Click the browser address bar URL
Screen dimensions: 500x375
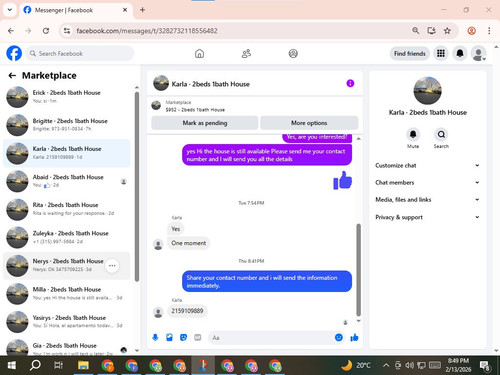pyautogui.click(x=147, y=31)
